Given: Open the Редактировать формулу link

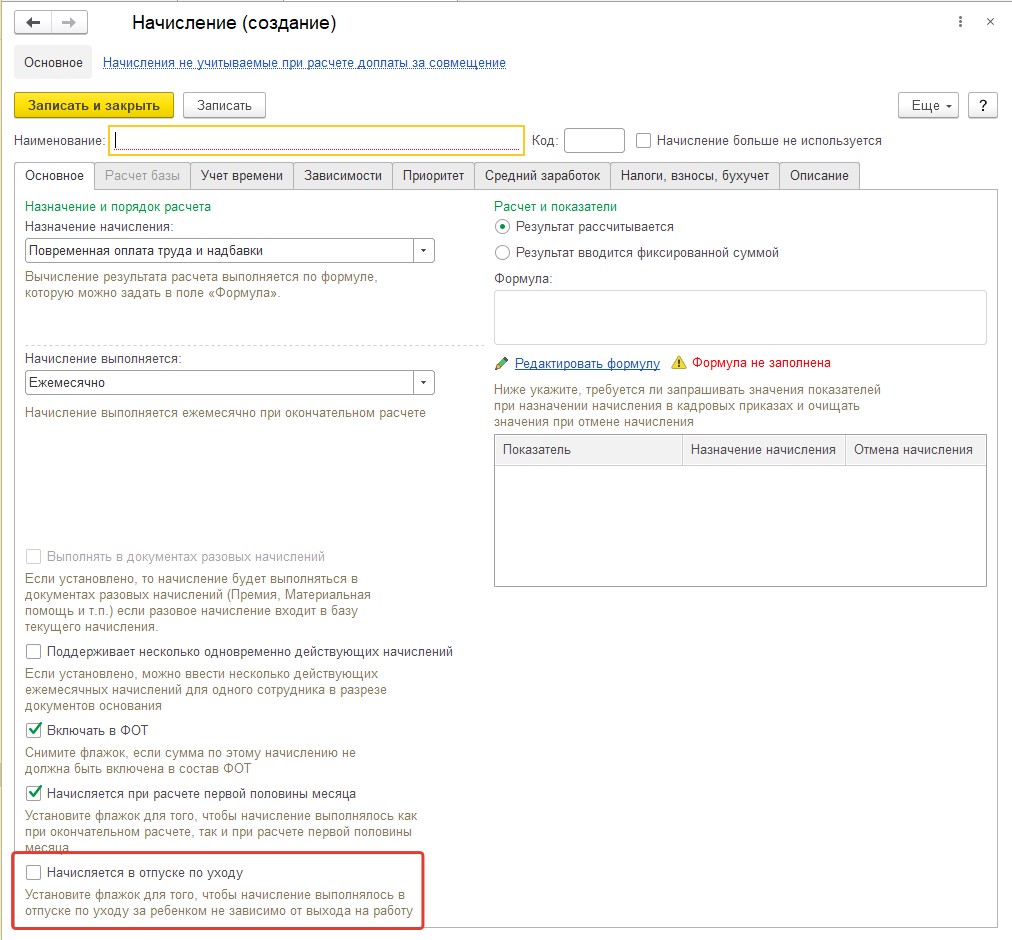Looking at the screenshot, I should pos(587,363).
